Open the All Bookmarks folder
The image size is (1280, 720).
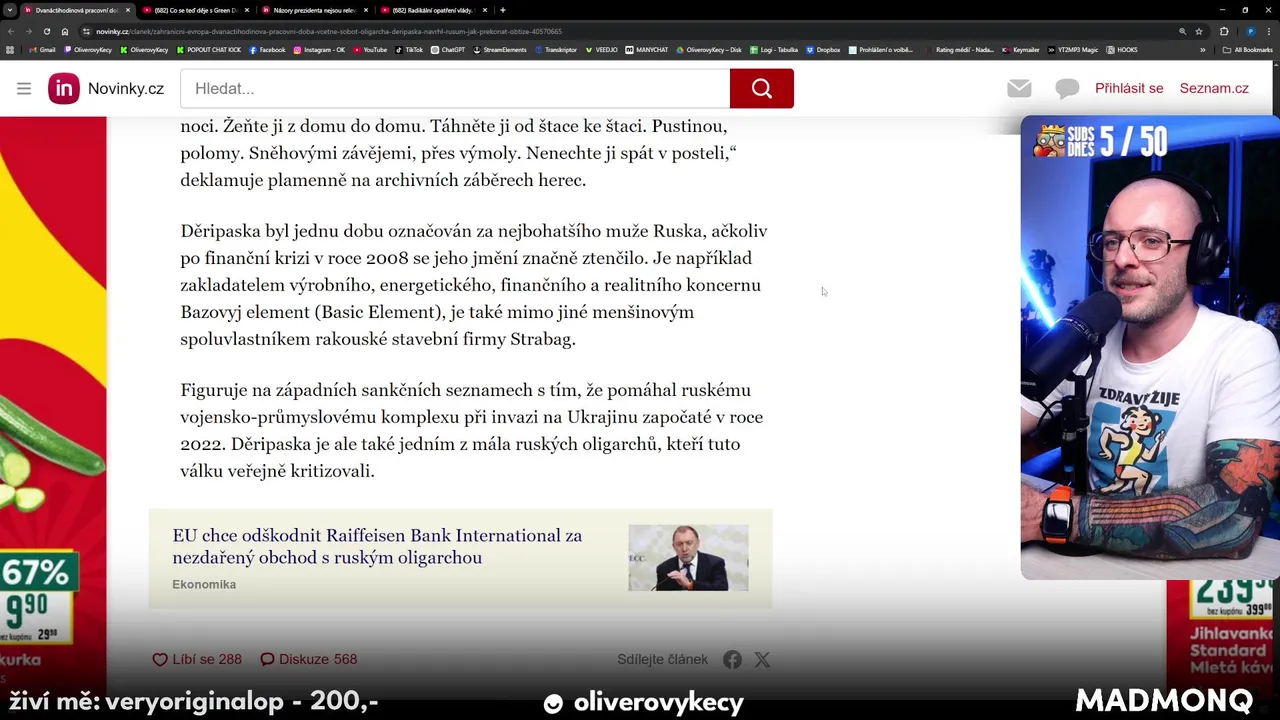coord(1248,50)
